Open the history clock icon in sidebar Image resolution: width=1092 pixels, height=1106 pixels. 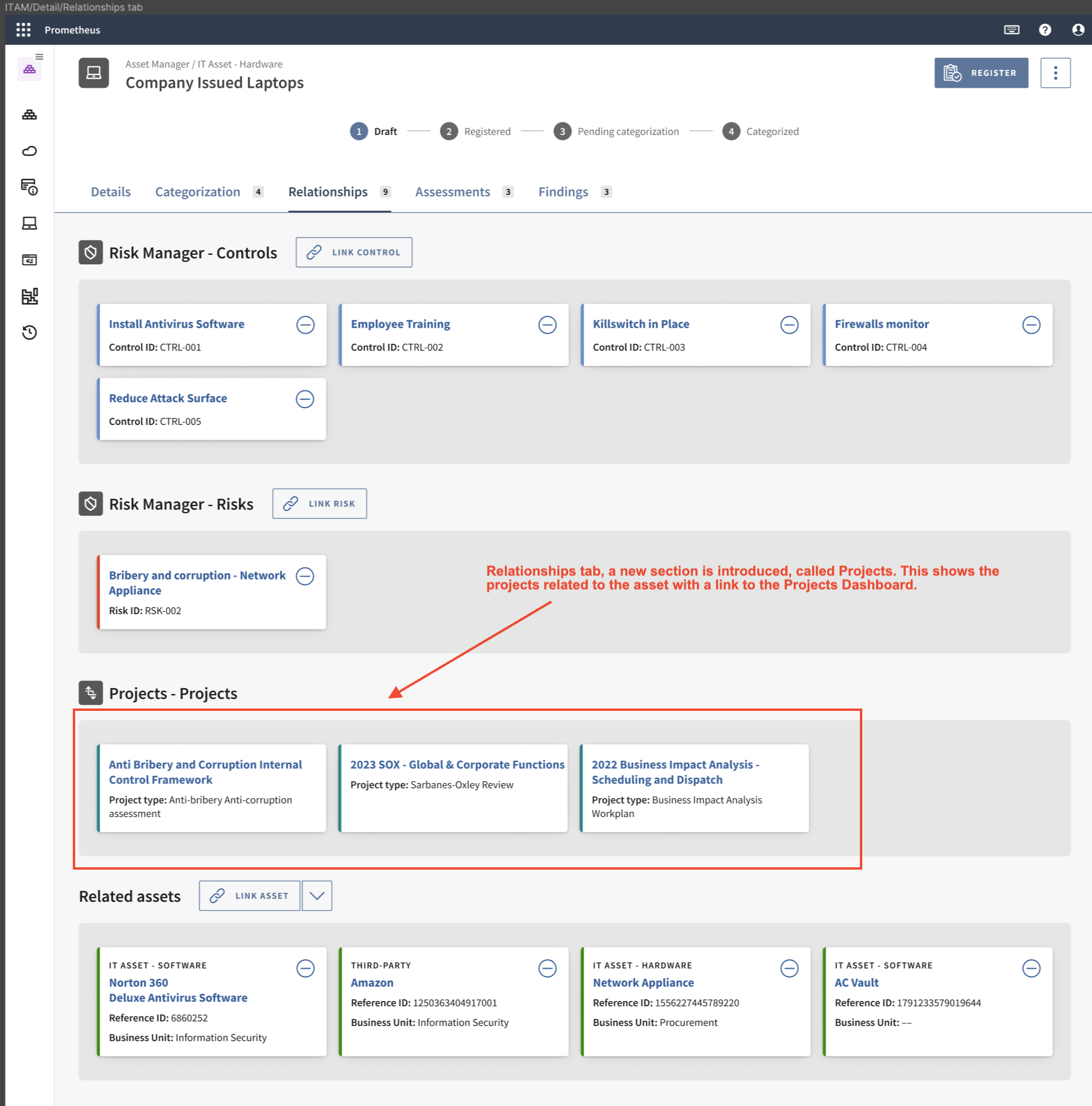pyautogui.click(x=29, y=332)
